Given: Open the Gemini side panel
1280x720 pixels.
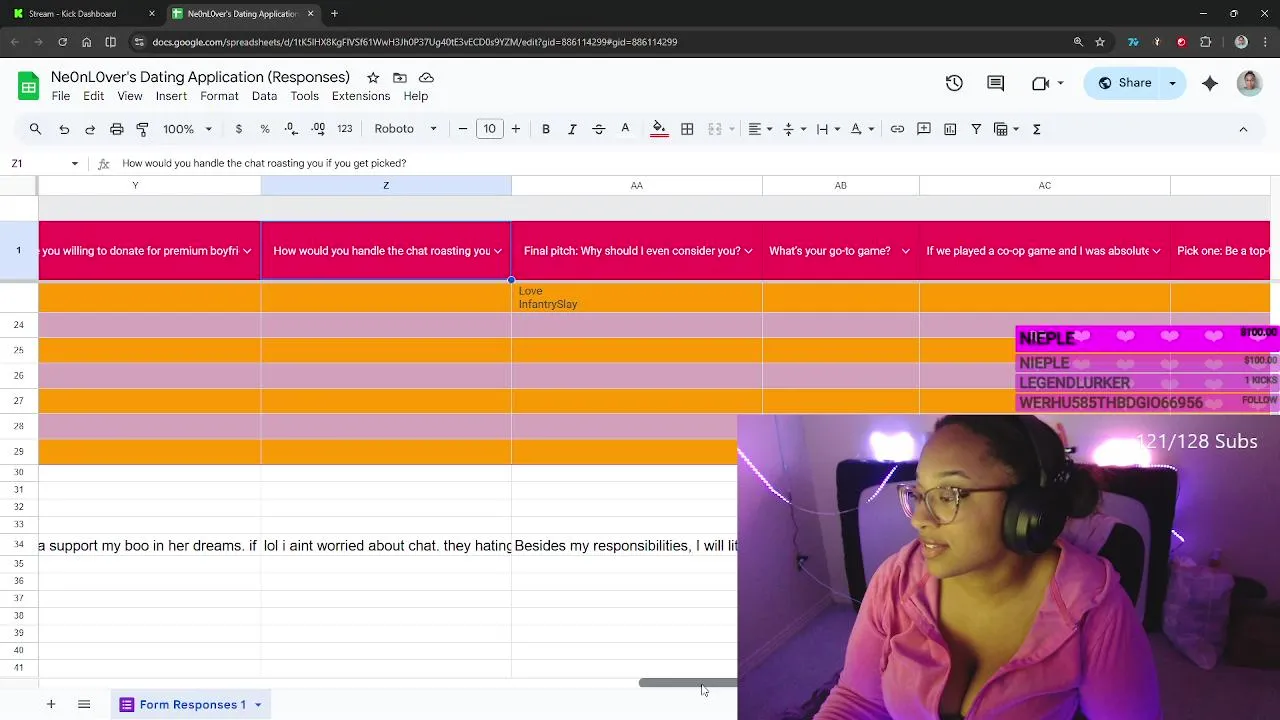Looking at the screenshot, I should coord(1210,83).
